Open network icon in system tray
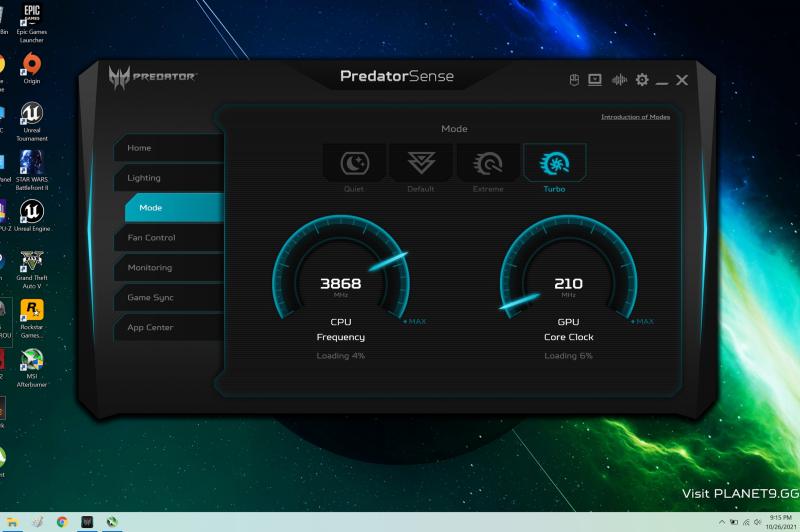Image resolution: width=800 pixels, height=532 pixels. 746,522
